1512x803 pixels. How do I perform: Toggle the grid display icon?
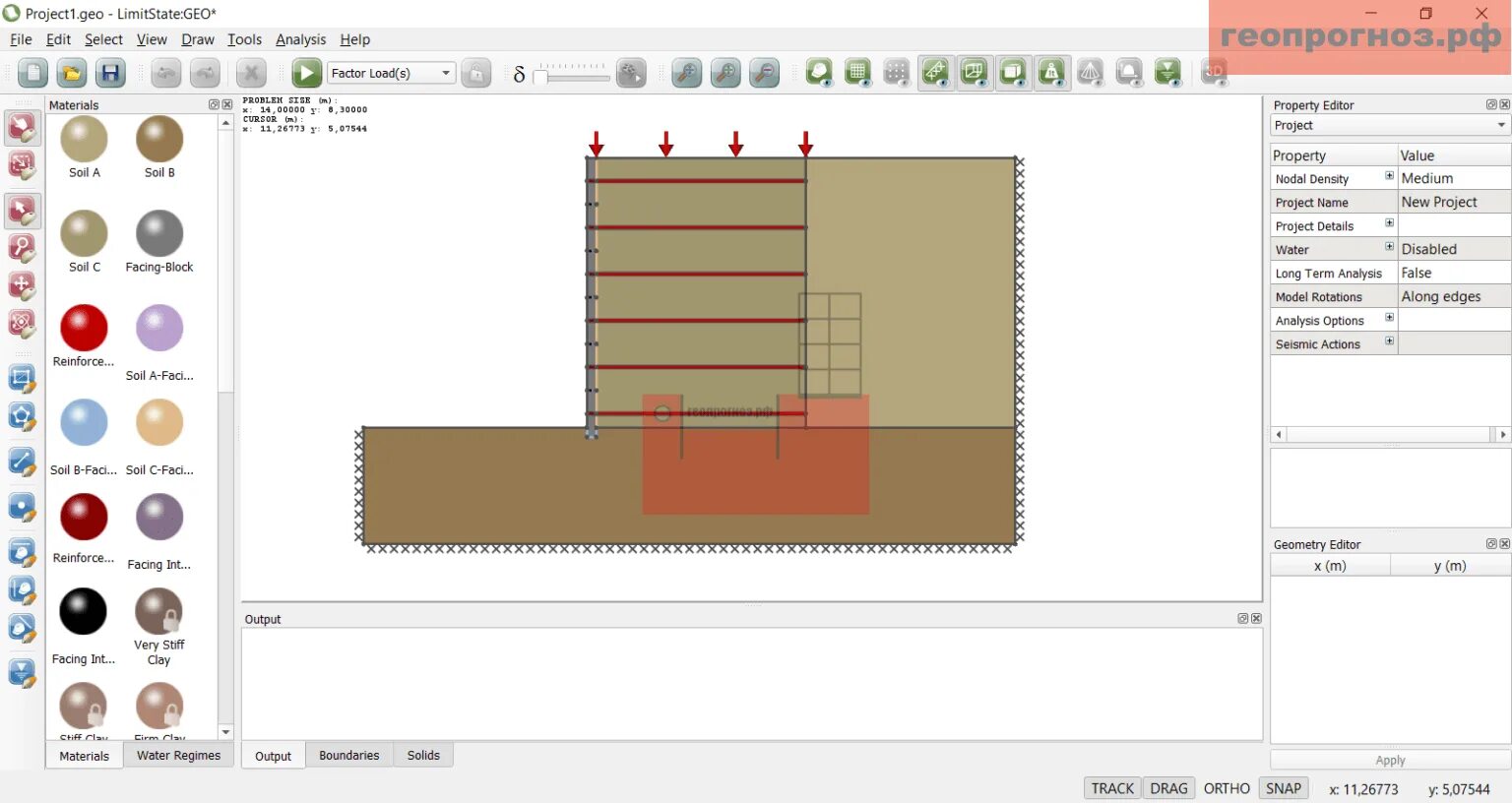(x=858, y=73)
